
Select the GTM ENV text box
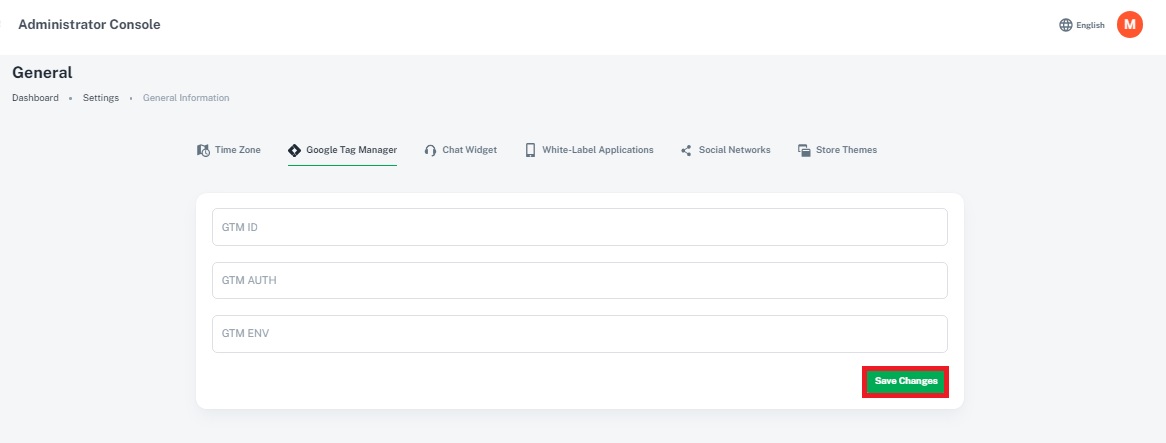(x=579, y=334)
